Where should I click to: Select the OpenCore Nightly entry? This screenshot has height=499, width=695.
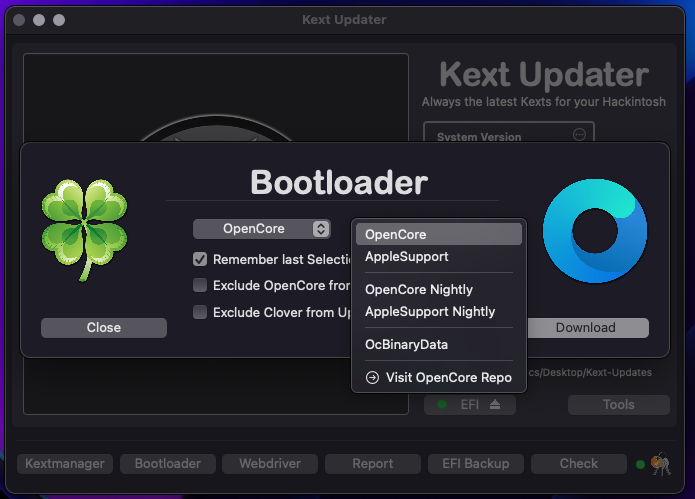(x=439, y=289)
